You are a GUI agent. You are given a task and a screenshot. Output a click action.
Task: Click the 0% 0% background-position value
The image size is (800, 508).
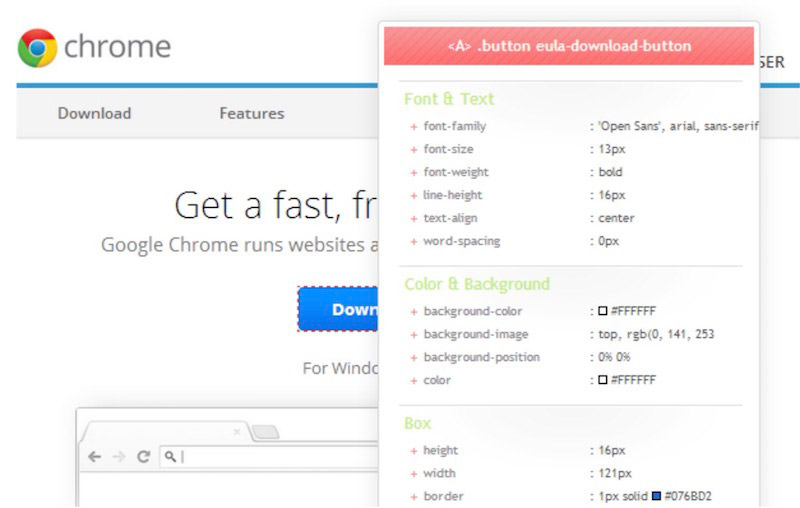[614, 357]
